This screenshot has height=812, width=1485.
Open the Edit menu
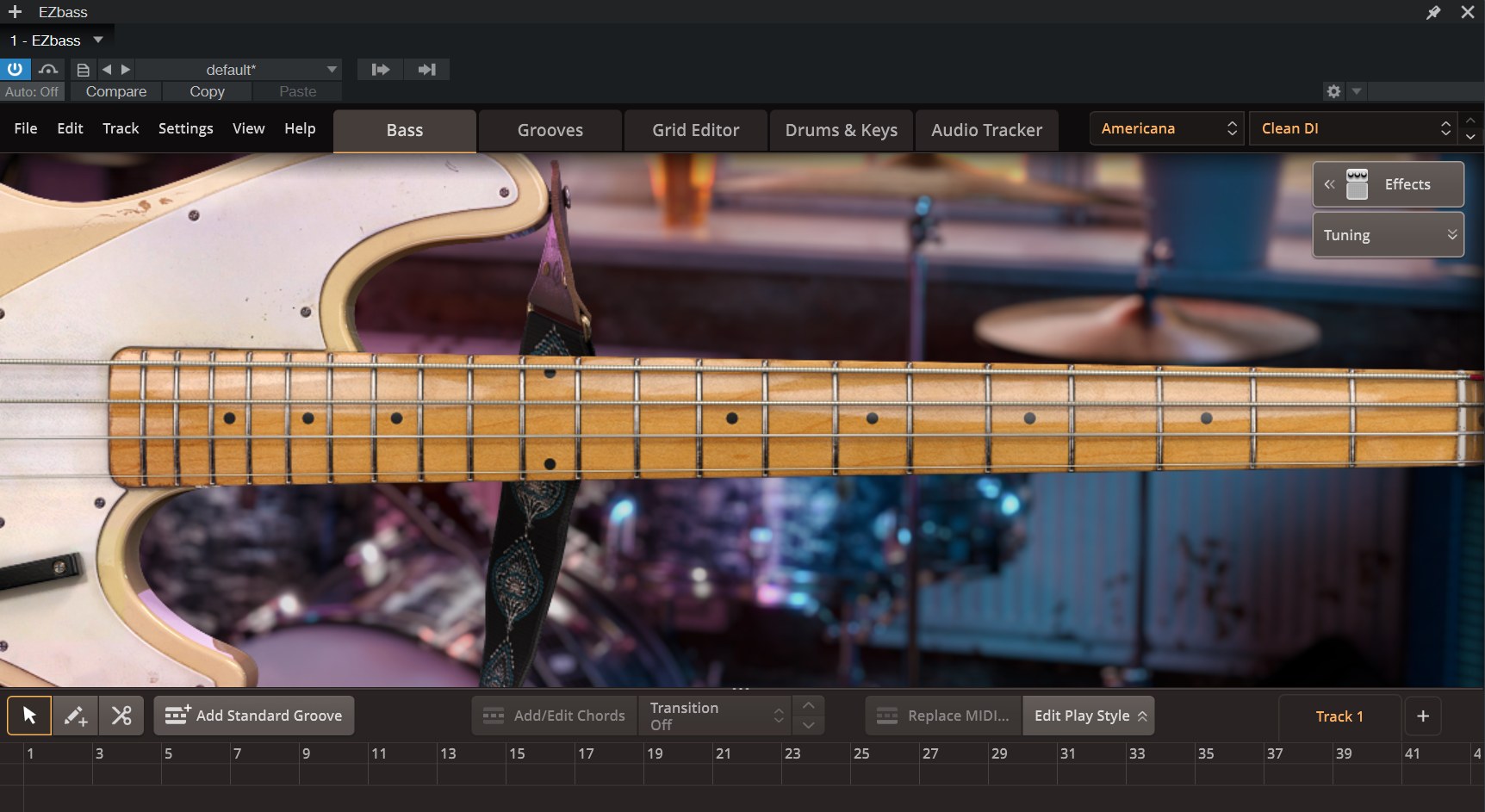pos(70,128)
